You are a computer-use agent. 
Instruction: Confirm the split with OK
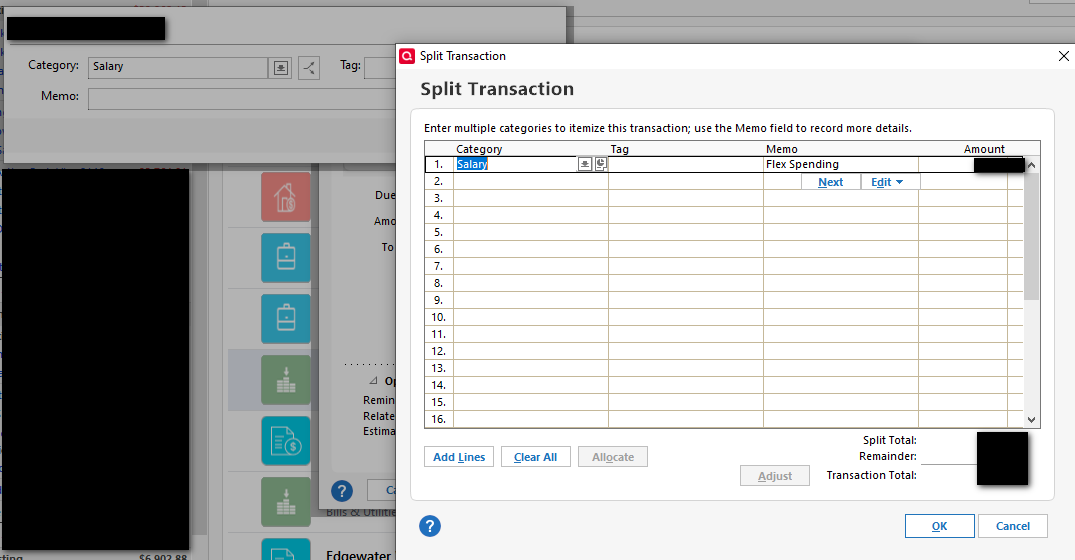tap(939, 526)
